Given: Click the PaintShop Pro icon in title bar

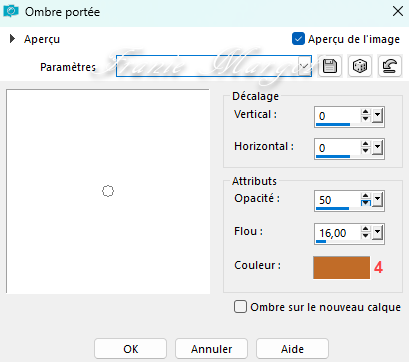Looking at the screenshot, I should click(x=11, y=11).
